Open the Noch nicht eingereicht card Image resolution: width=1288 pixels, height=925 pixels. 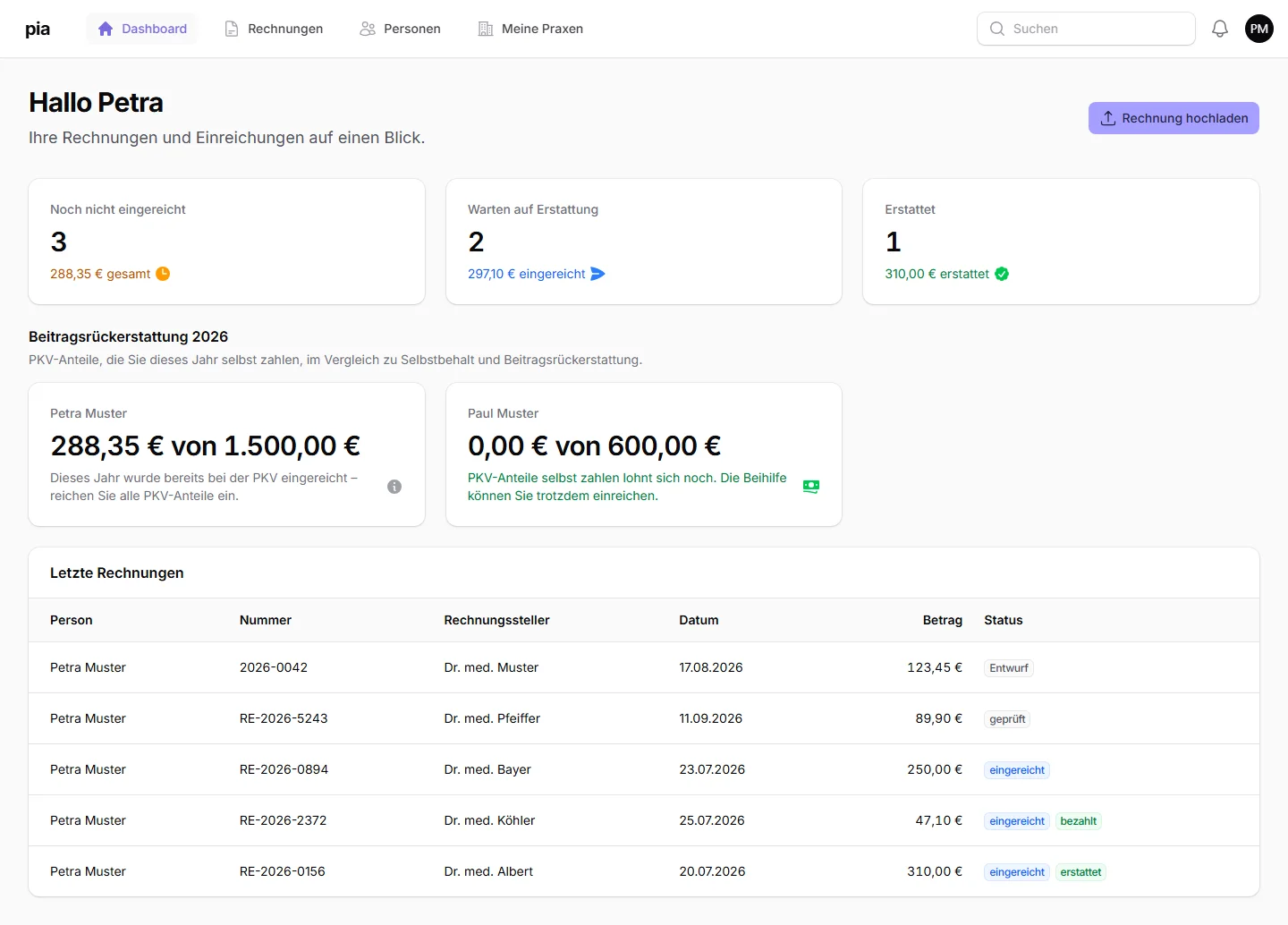(x=226, y=242)
